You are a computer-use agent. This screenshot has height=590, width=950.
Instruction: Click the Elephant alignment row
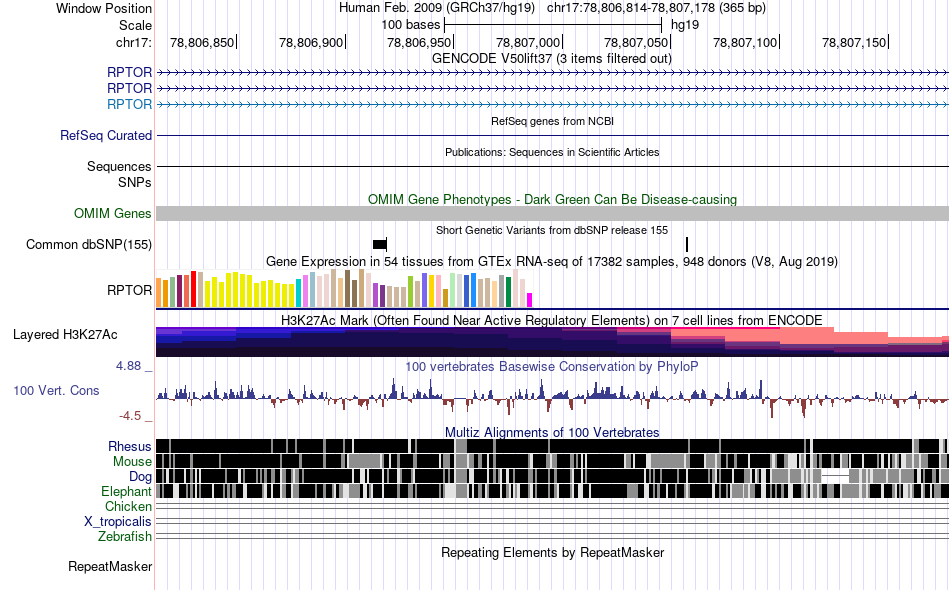tap(552, 491)
